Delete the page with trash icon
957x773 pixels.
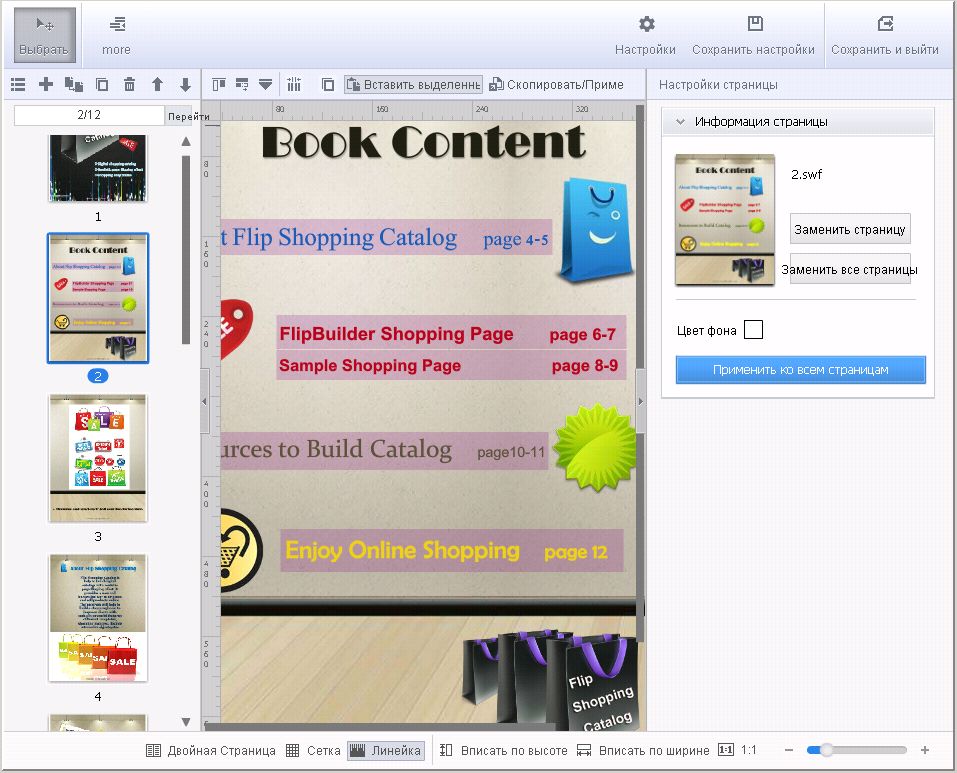pyautogui.click(x=129, y=84)
